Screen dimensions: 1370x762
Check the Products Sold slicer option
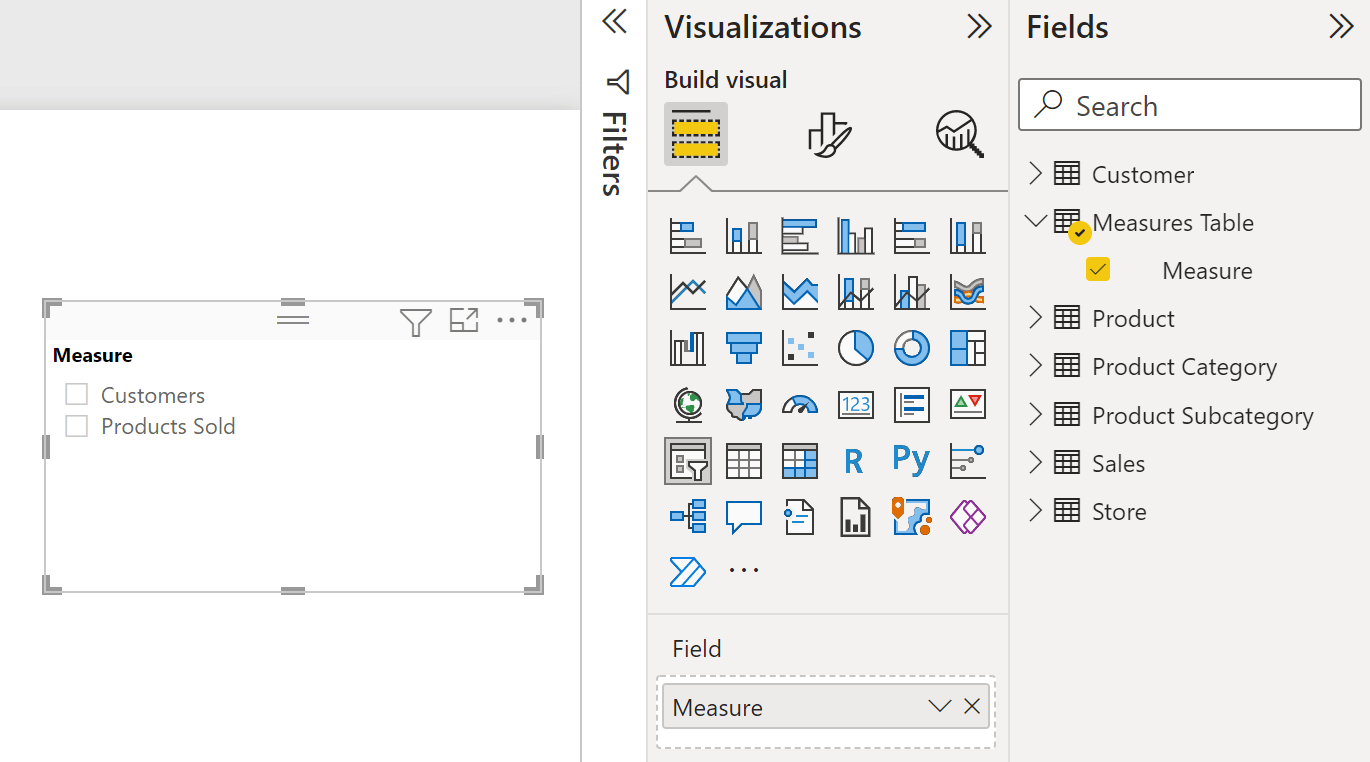pyautogui.click(x=77, y=425)
